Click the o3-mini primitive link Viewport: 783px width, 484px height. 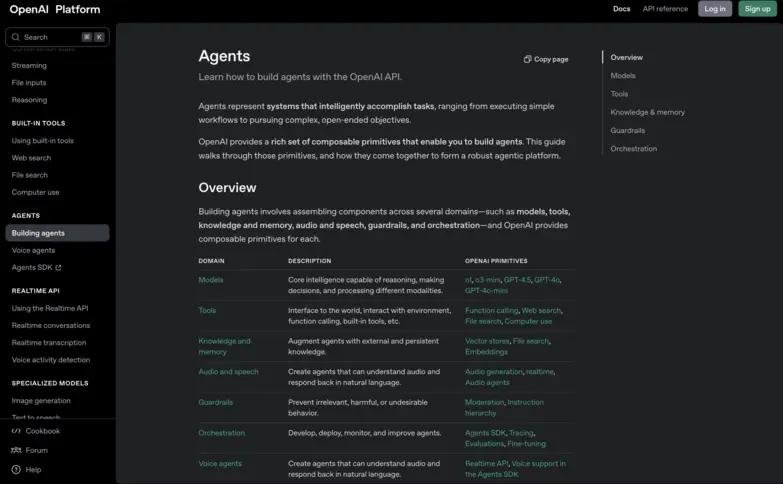coord(487,280)
